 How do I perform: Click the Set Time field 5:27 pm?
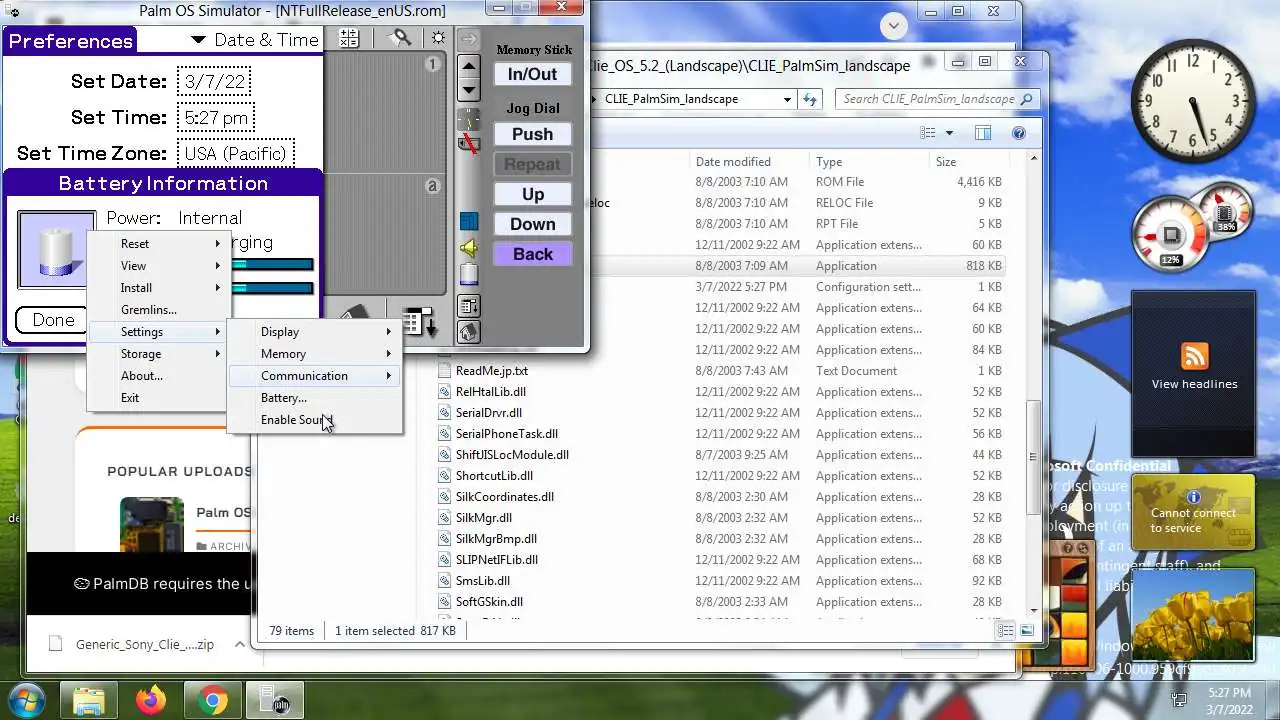[x=216, y=117]
